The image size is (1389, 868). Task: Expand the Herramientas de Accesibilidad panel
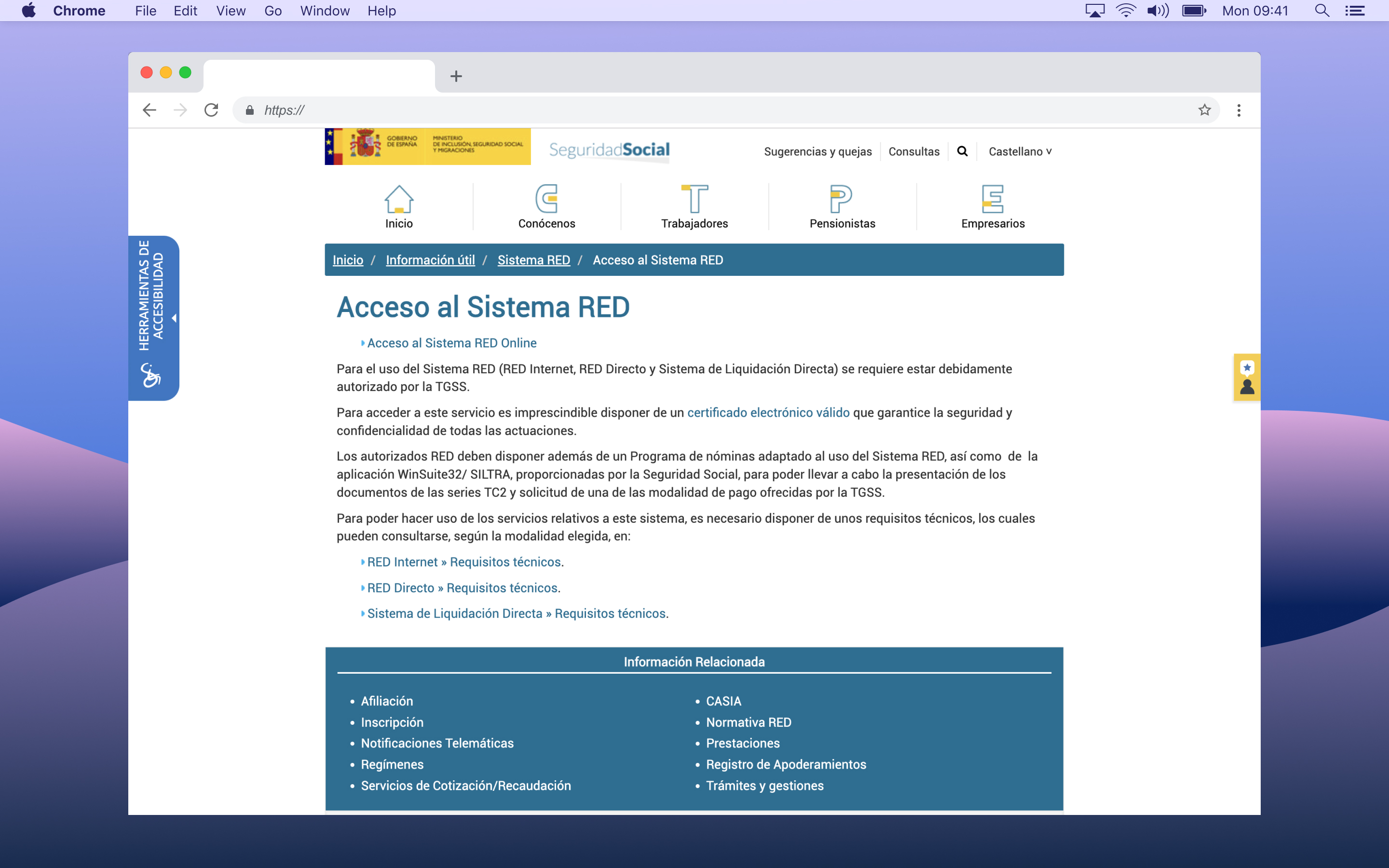click(154, 318)
